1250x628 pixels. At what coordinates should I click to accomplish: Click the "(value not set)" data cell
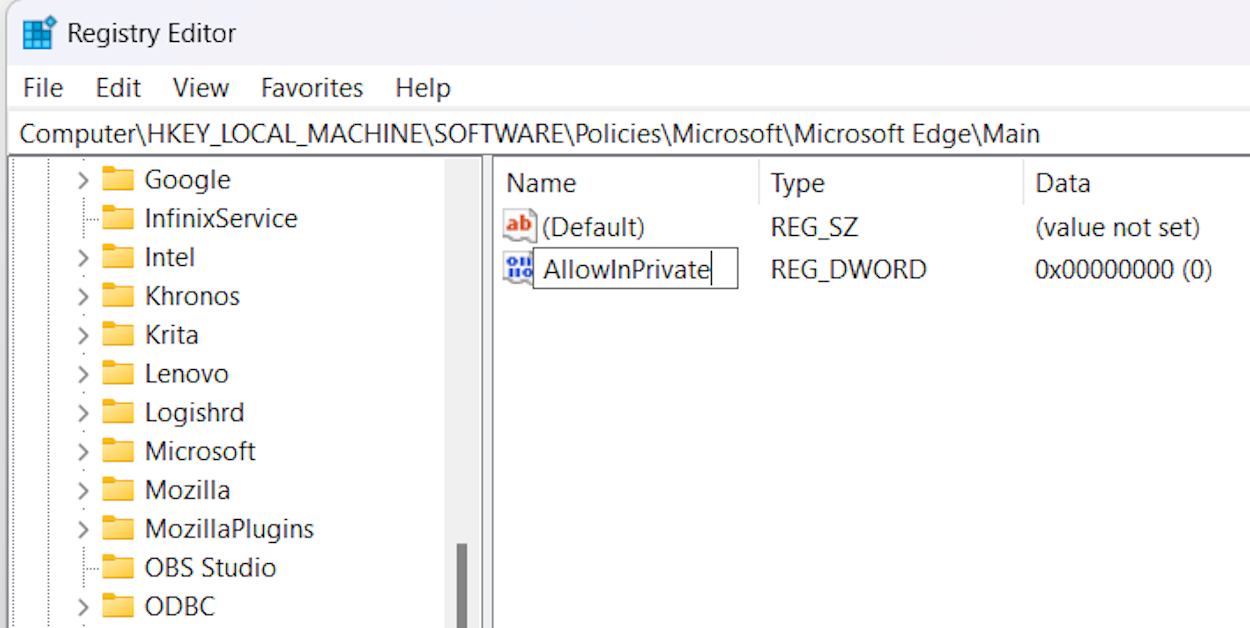[x=1117, y=227]
